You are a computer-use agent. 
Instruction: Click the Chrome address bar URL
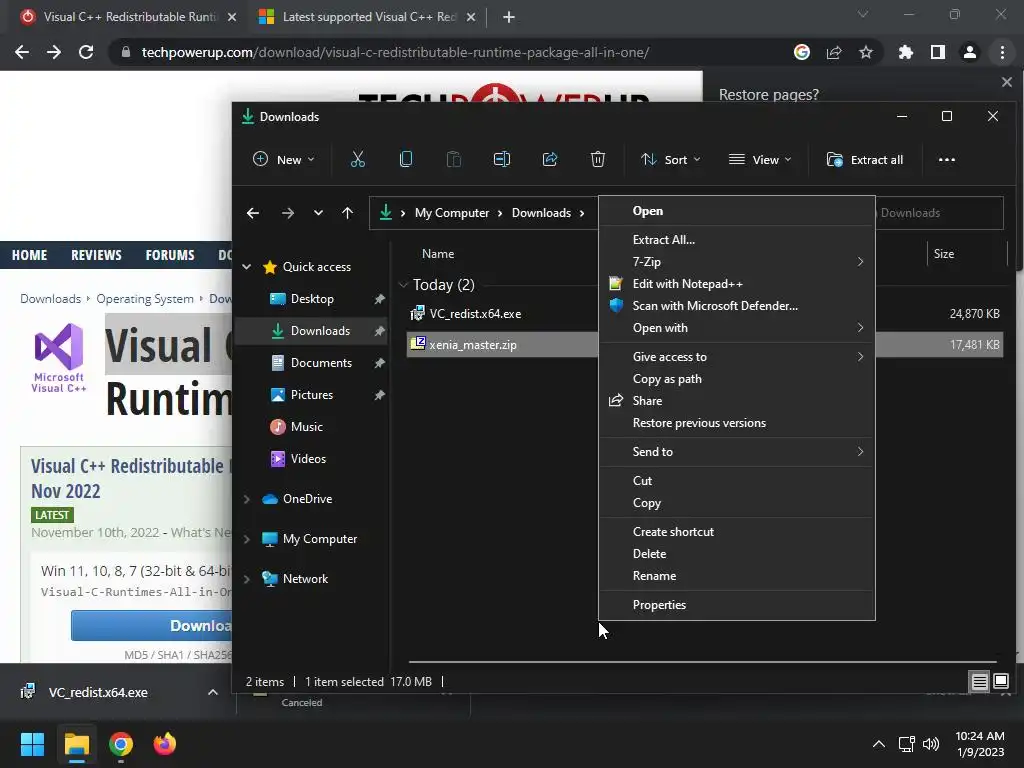click(x=395, y=52)
